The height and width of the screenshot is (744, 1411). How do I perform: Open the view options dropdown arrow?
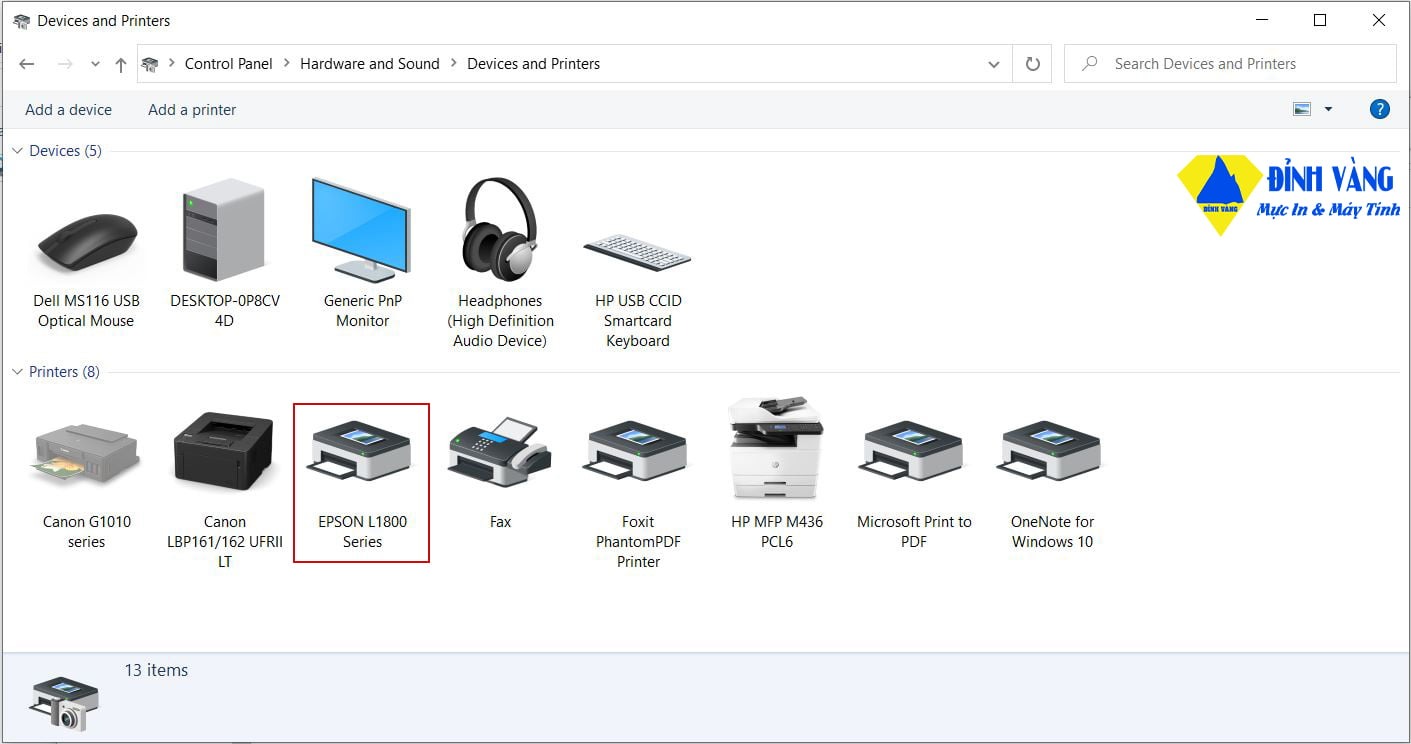(x=1329, y=110)
